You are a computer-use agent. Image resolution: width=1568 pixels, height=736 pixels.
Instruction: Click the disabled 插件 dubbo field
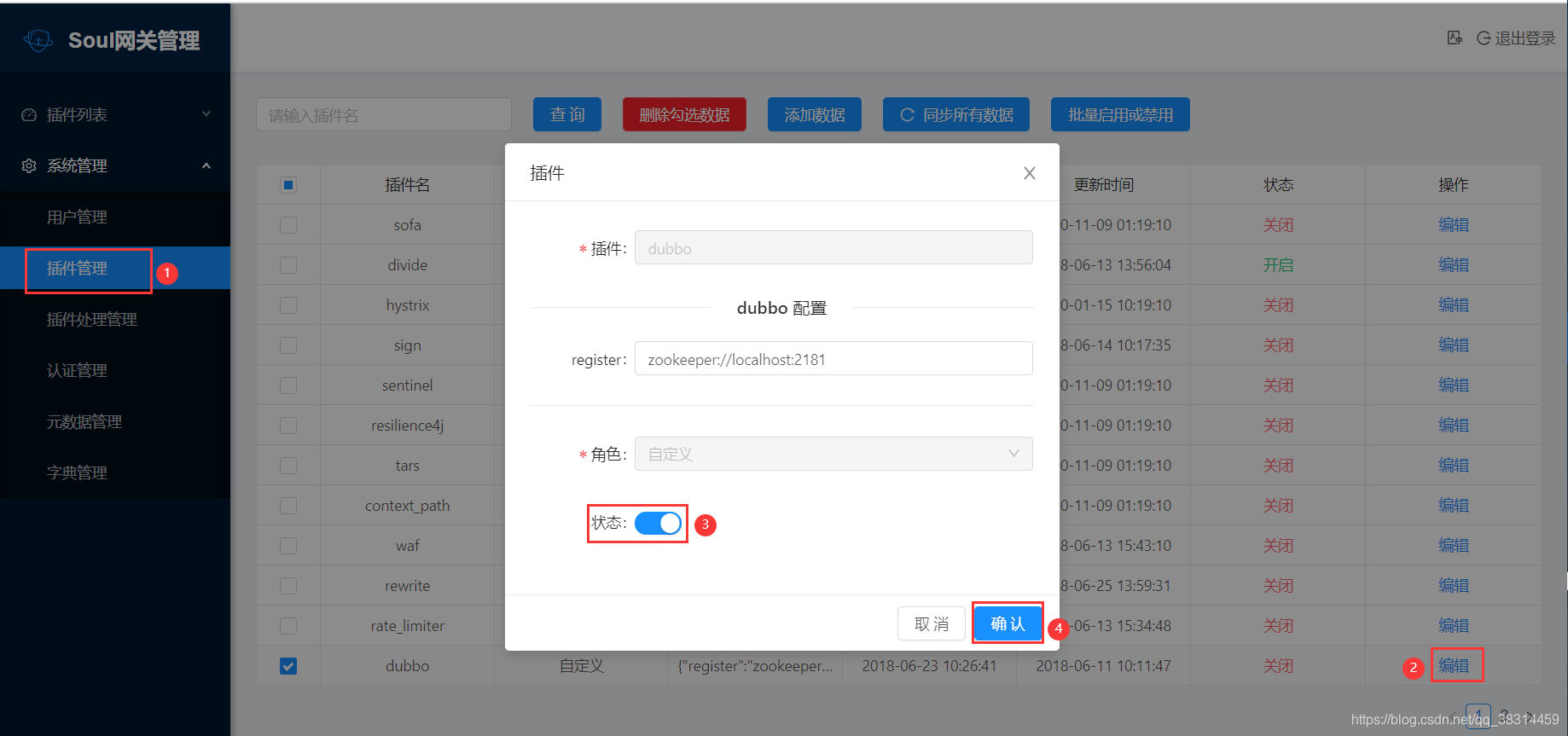pos(833,247)
